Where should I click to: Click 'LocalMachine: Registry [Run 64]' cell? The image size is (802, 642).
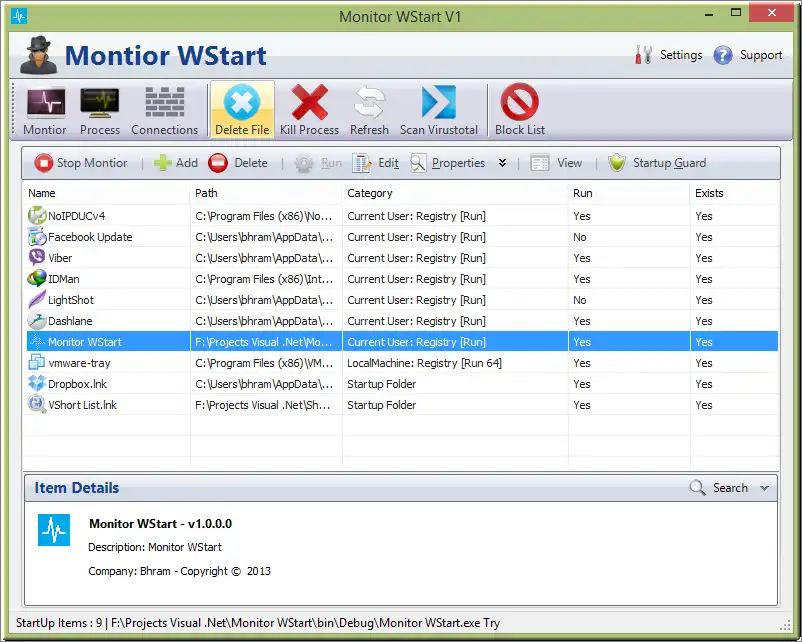425,363
